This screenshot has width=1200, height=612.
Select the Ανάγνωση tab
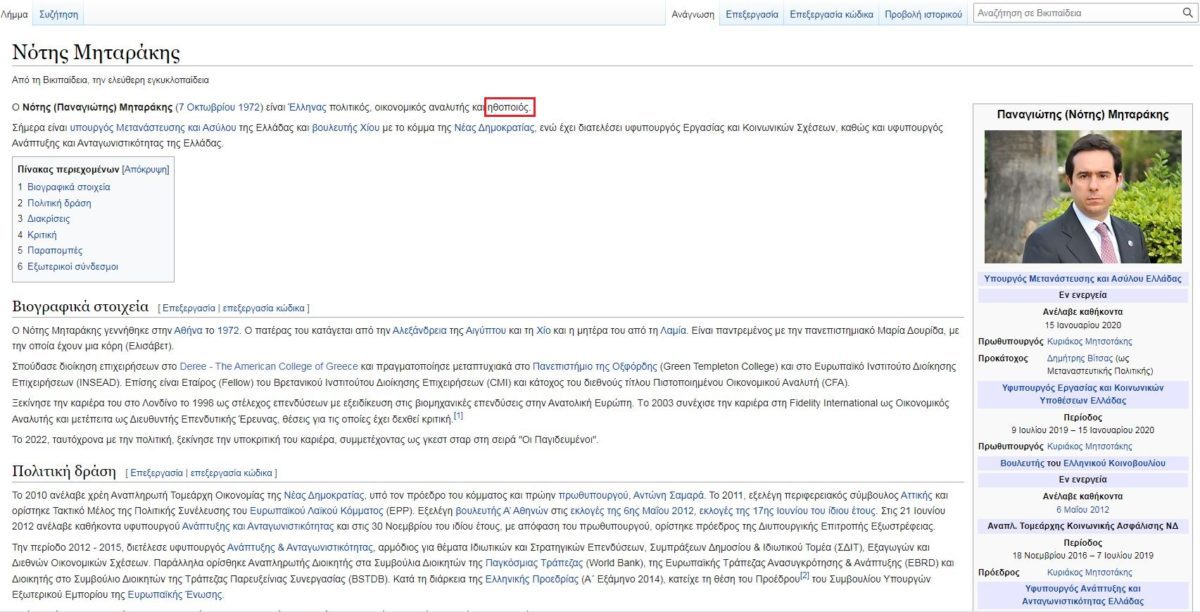(693, 15)
